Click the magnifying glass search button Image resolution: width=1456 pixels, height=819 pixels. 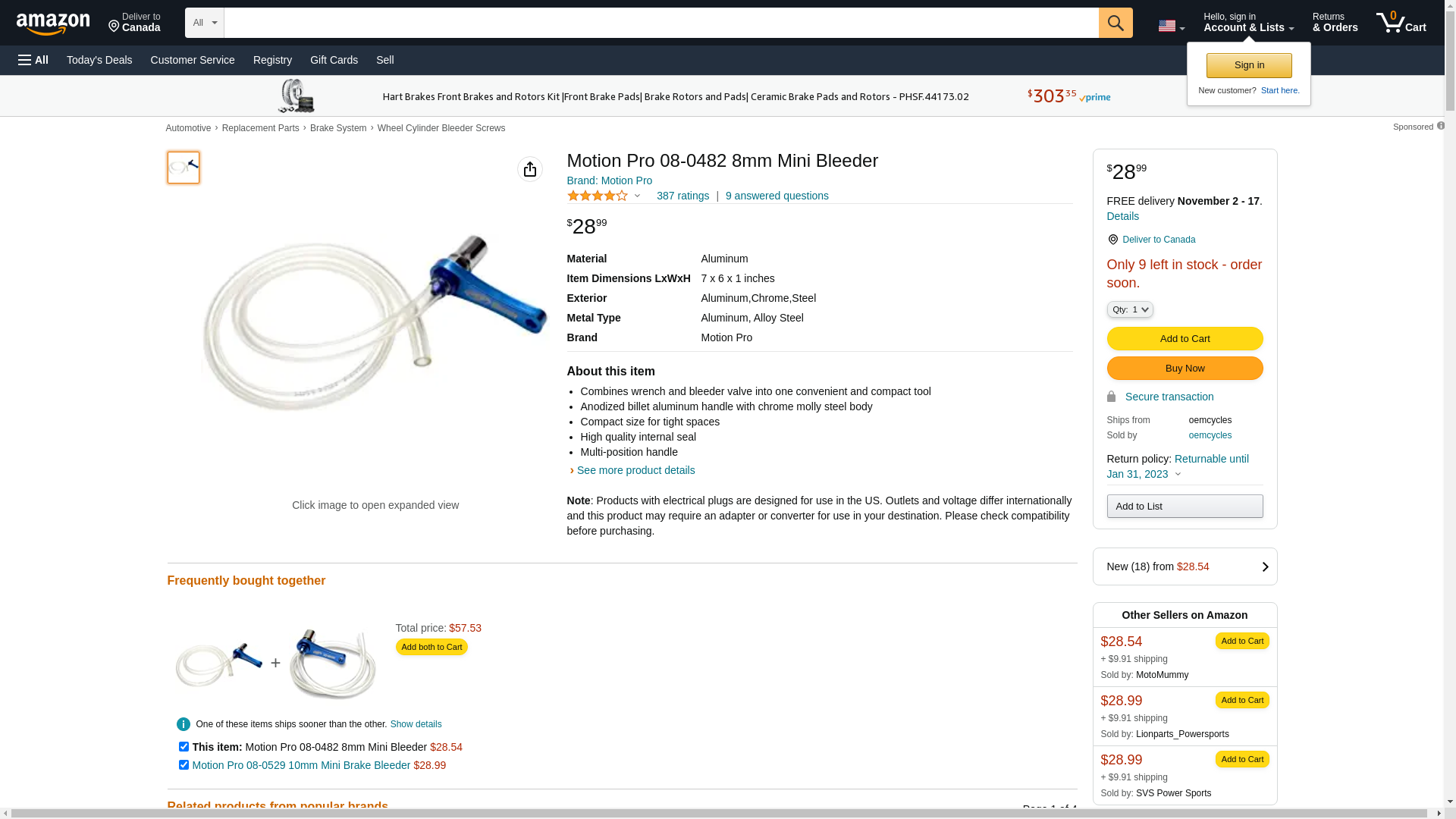[x=1115, y=23]
